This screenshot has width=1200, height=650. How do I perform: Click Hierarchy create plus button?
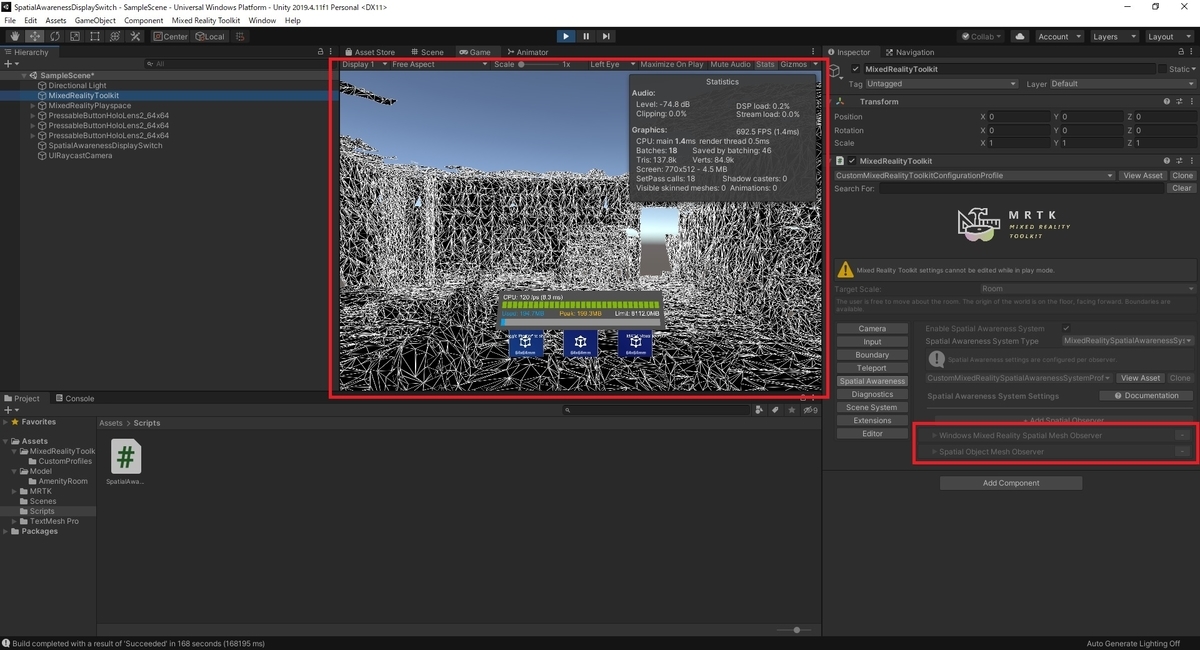click(9, 64)
